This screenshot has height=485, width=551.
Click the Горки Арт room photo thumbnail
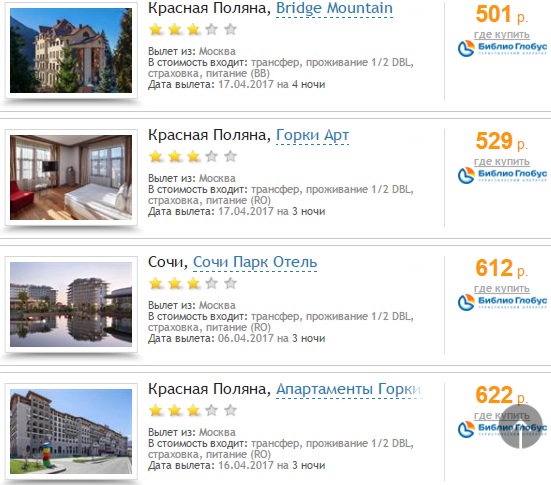71,177
